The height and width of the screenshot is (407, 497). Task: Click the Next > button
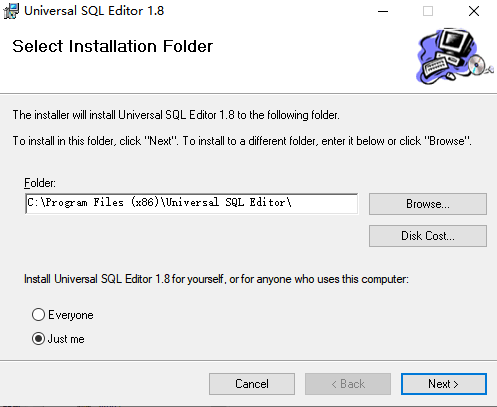(x=444, y=384)
